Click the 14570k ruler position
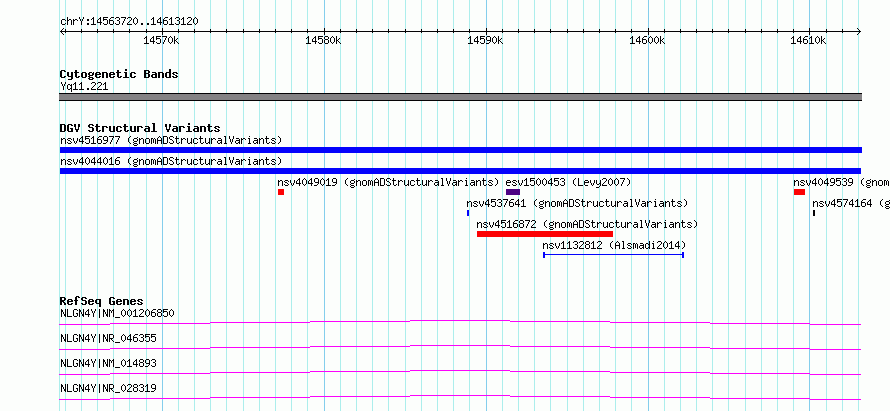Image resolution: width=890 pixels, height=411 pixels. (x=162, y=41)
